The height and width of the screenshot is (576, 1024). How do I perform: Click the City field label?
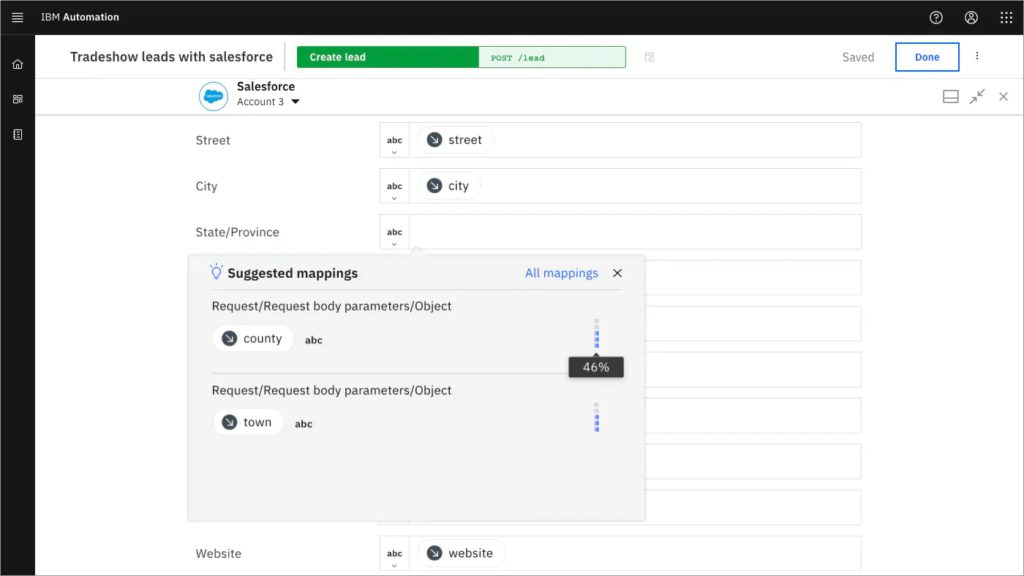pos(206,186)
